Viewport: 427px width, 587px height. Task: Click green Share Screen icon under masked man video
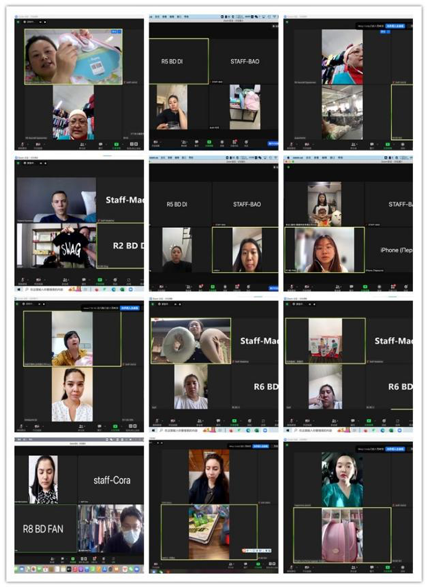click(x=73, y=559)
